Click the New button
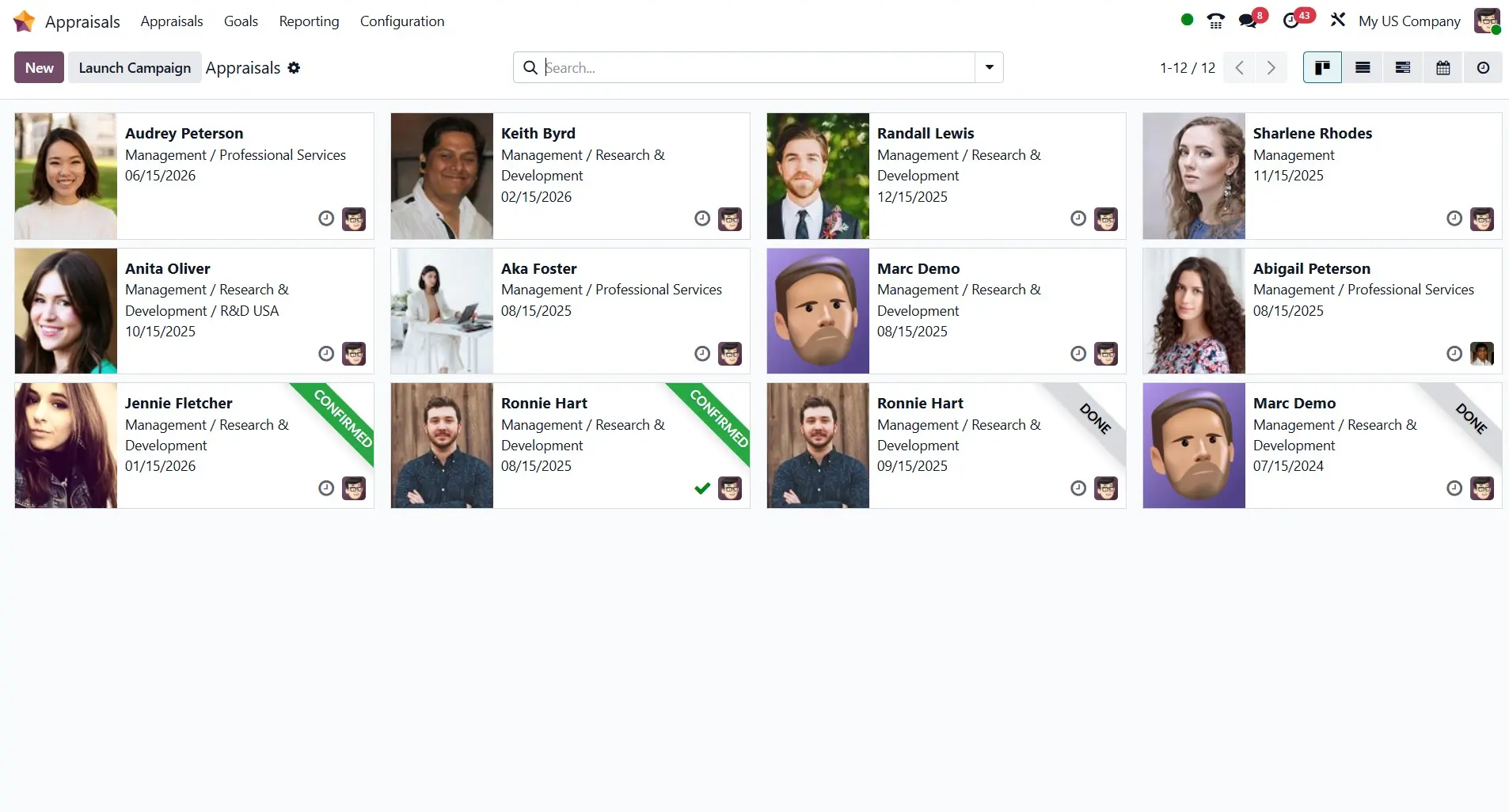 39,68
